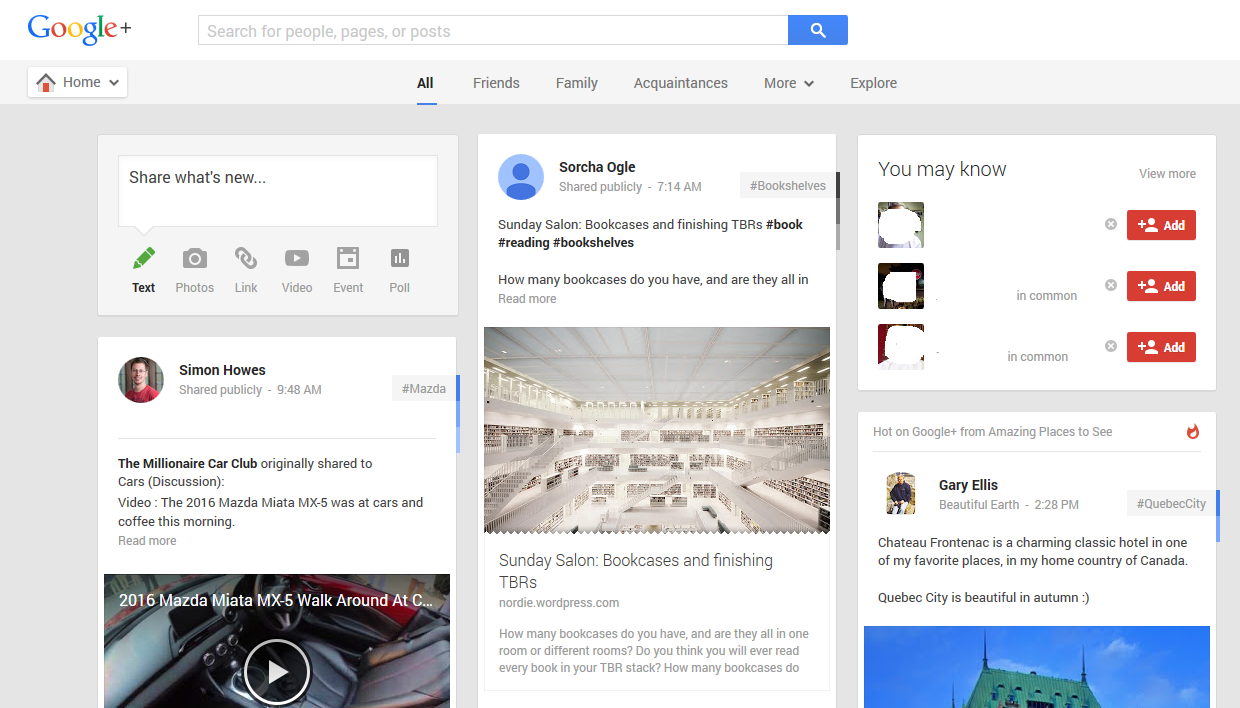Add the second suggested person

click(x=1161, y=286)
